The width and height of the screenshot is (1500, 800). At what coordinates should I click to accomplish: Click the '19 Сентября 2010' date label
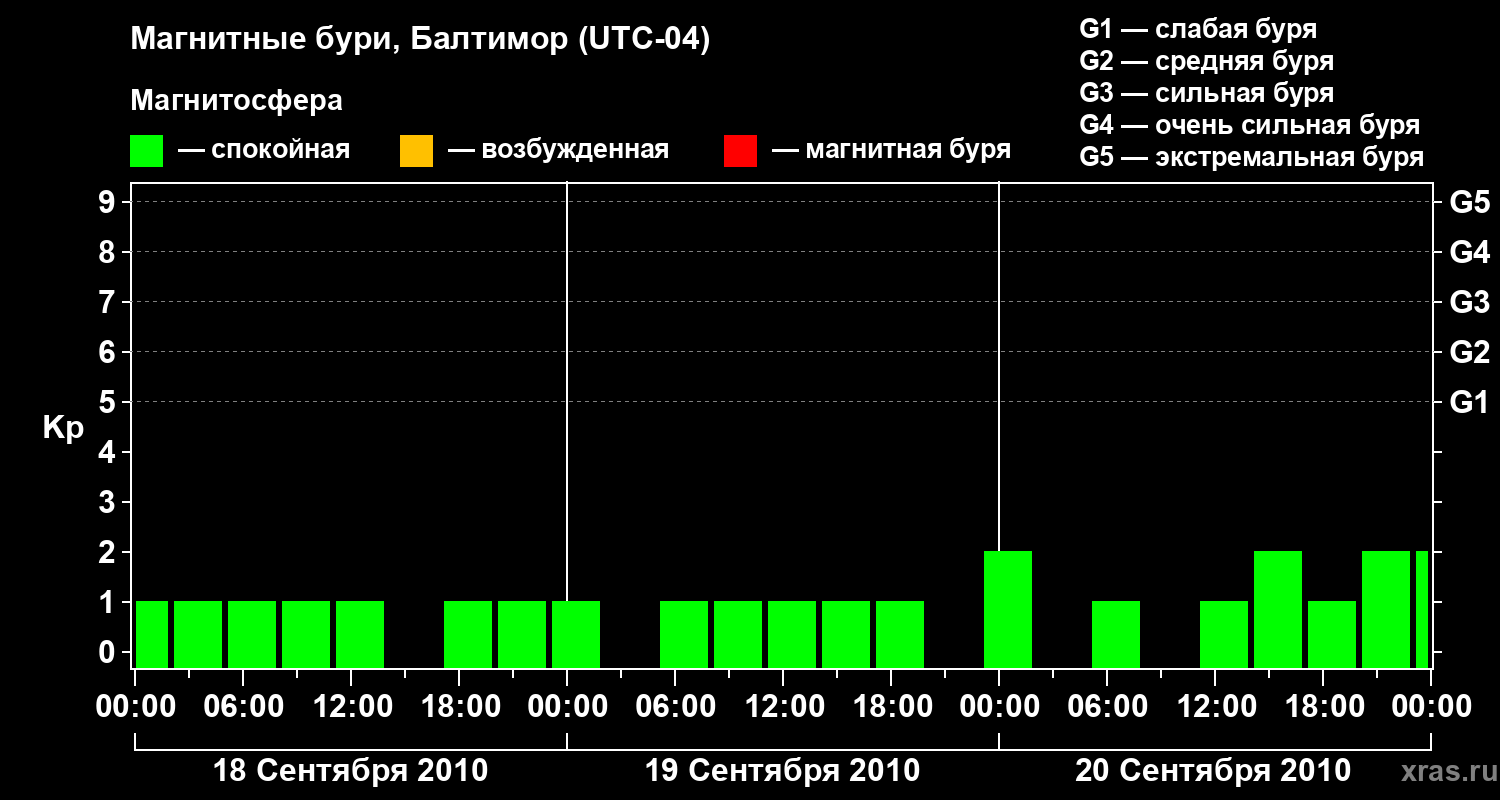(x=783, y=771)
